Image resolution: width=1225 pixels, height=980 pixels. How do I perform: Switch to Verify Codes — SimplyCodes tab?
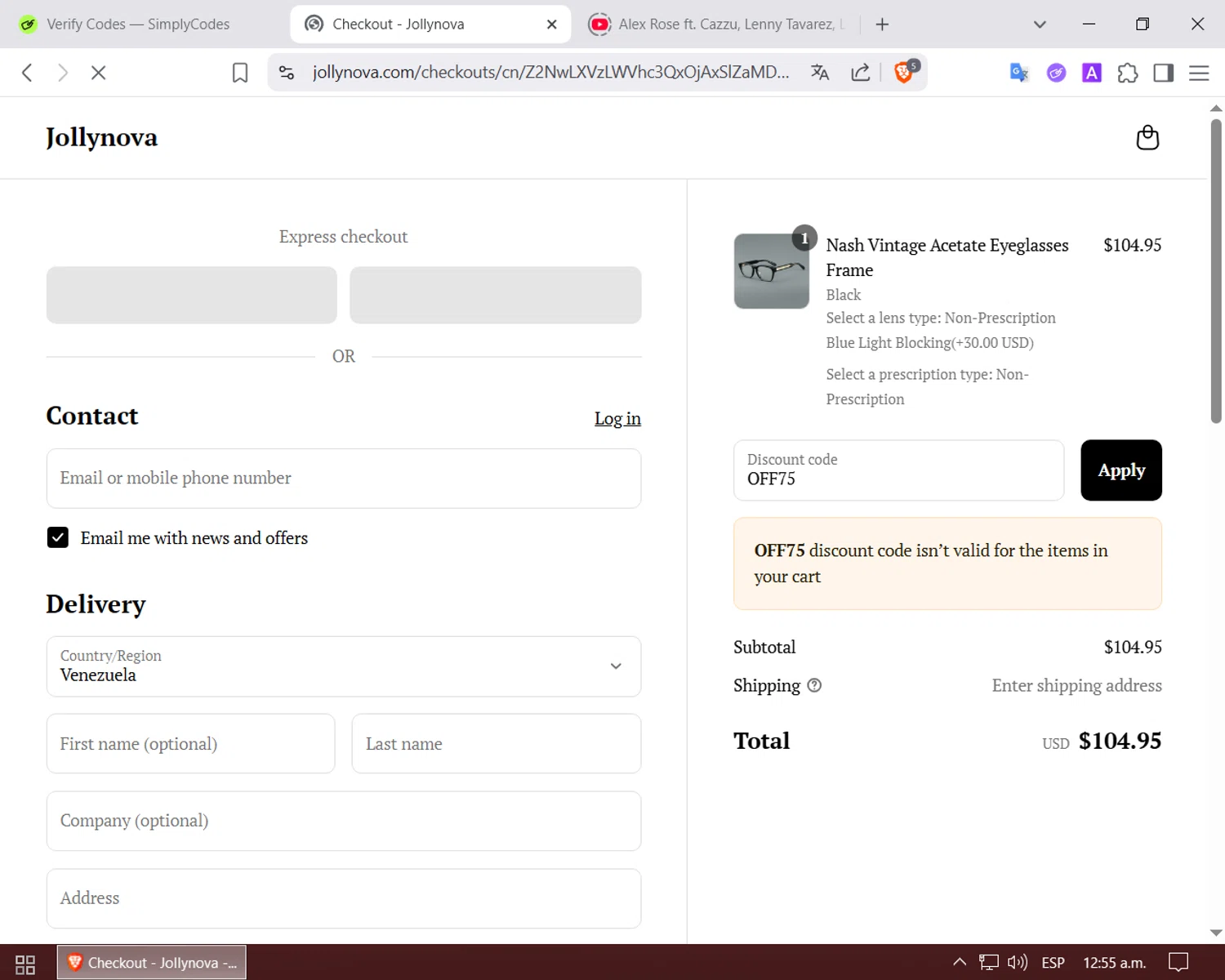pos(136,24)
